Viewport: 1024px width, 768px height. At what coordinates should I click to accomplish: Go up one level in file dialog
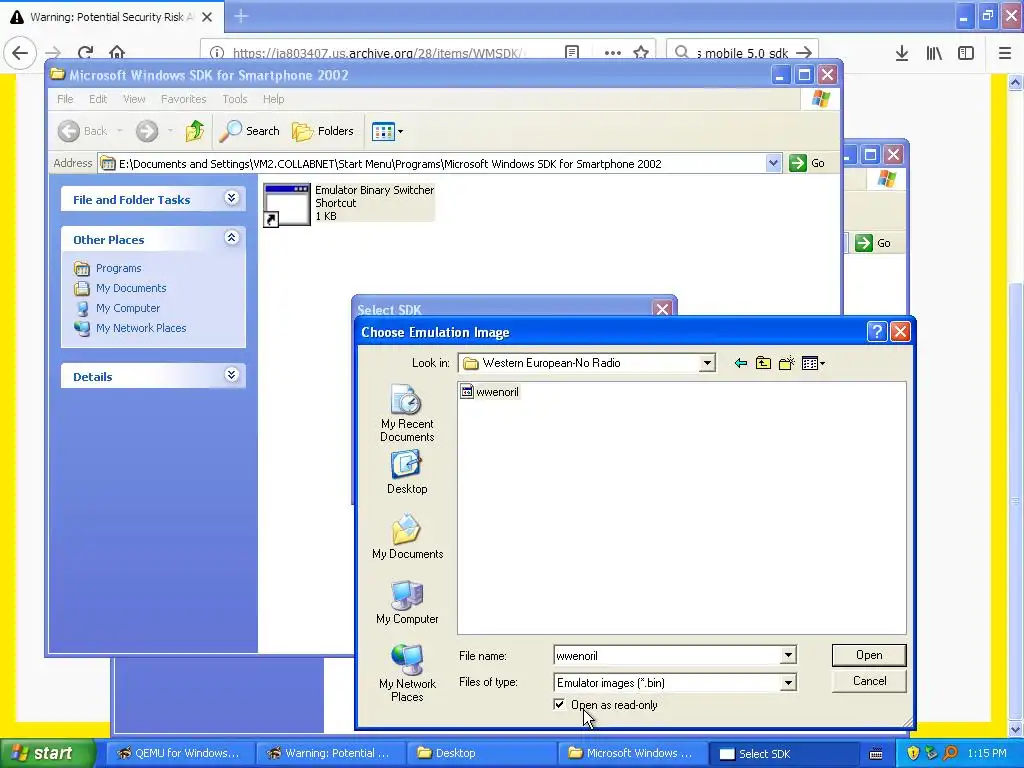[763, 363]
